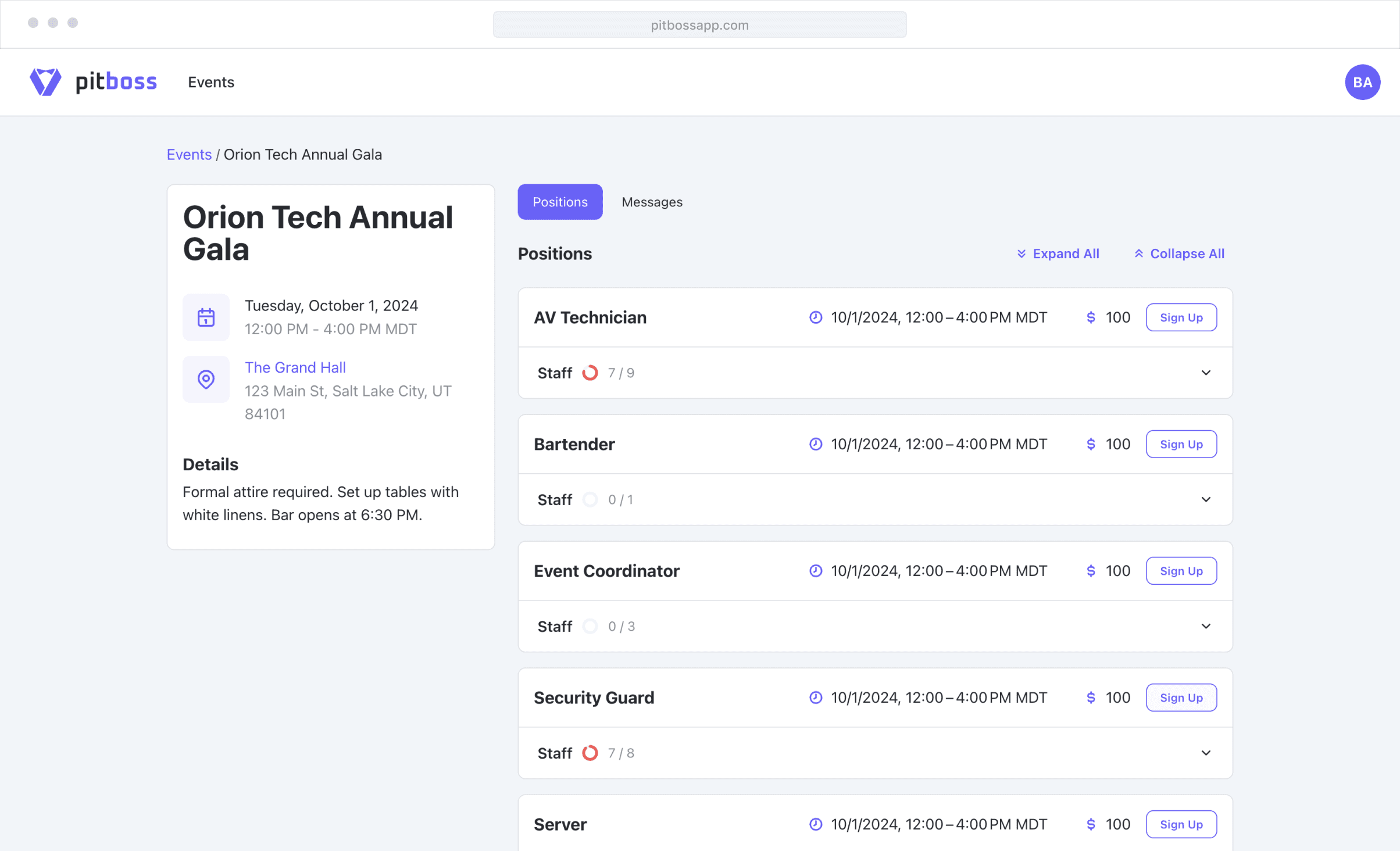
Task: Expand the Security Guard staff chevron
Action: [x=1206, y=753]
